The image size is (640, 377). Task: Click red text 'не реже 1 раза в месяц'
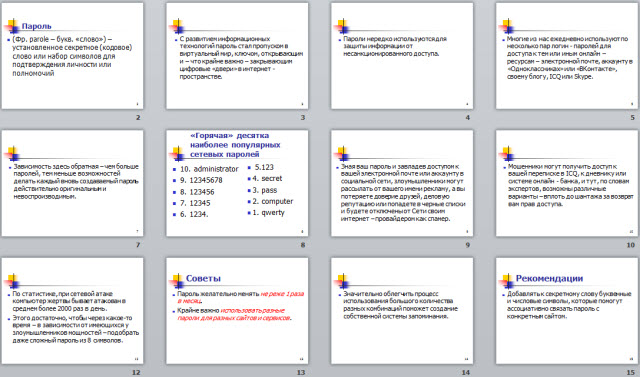[241, 297]
